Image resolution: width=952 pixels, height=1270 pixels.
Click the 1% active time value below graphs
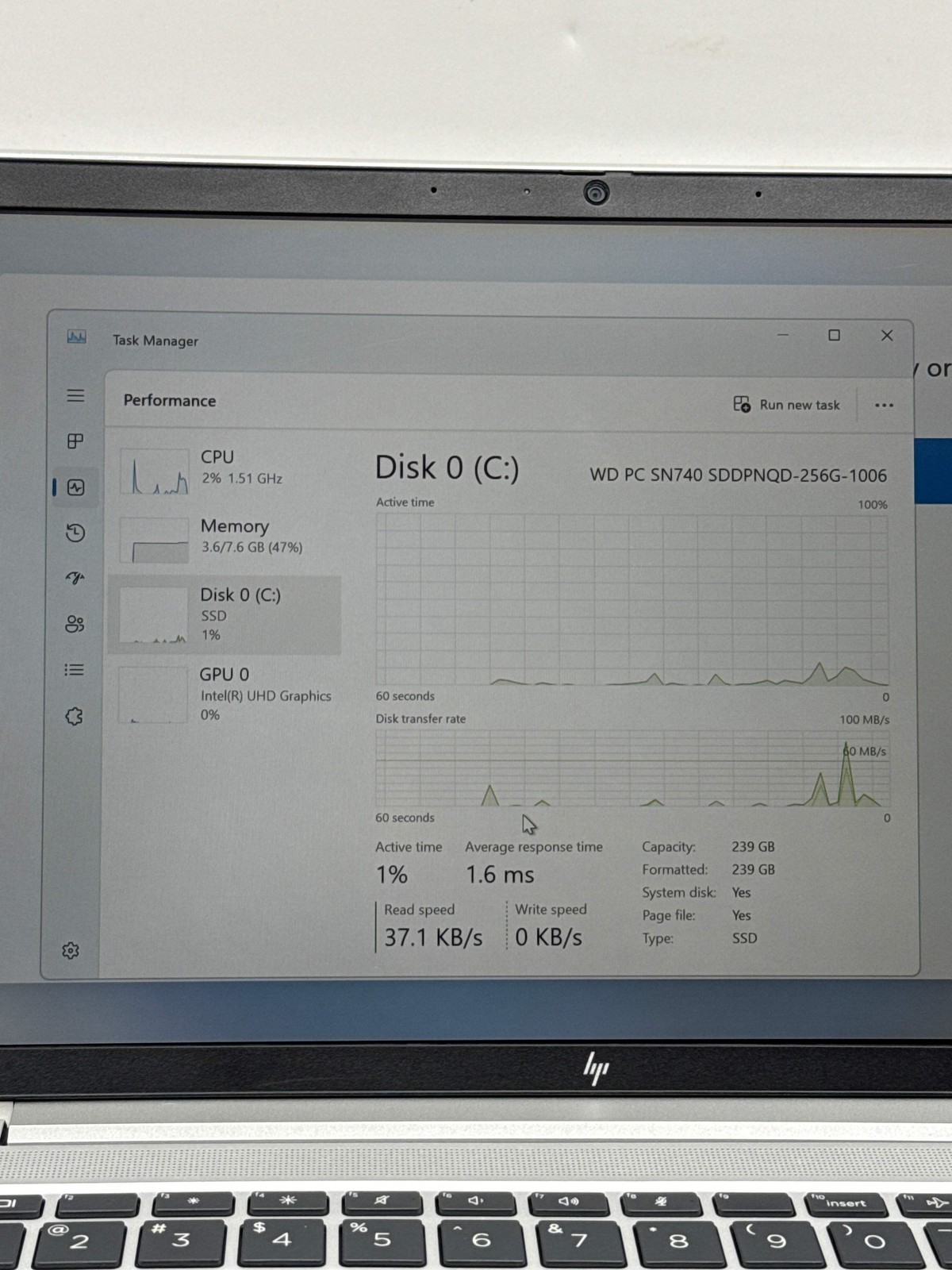pos(392,875)
